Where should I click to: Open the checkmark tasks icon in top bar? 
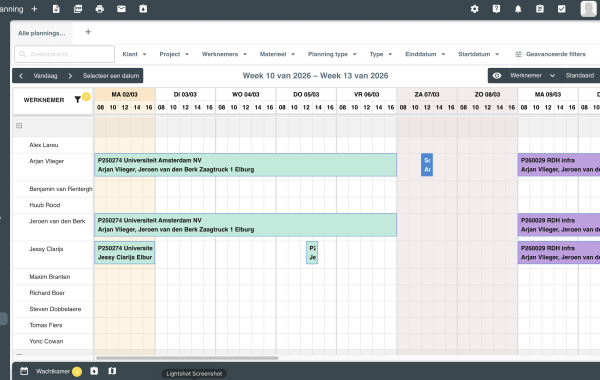pyautogui.click(x=561, y=9)
